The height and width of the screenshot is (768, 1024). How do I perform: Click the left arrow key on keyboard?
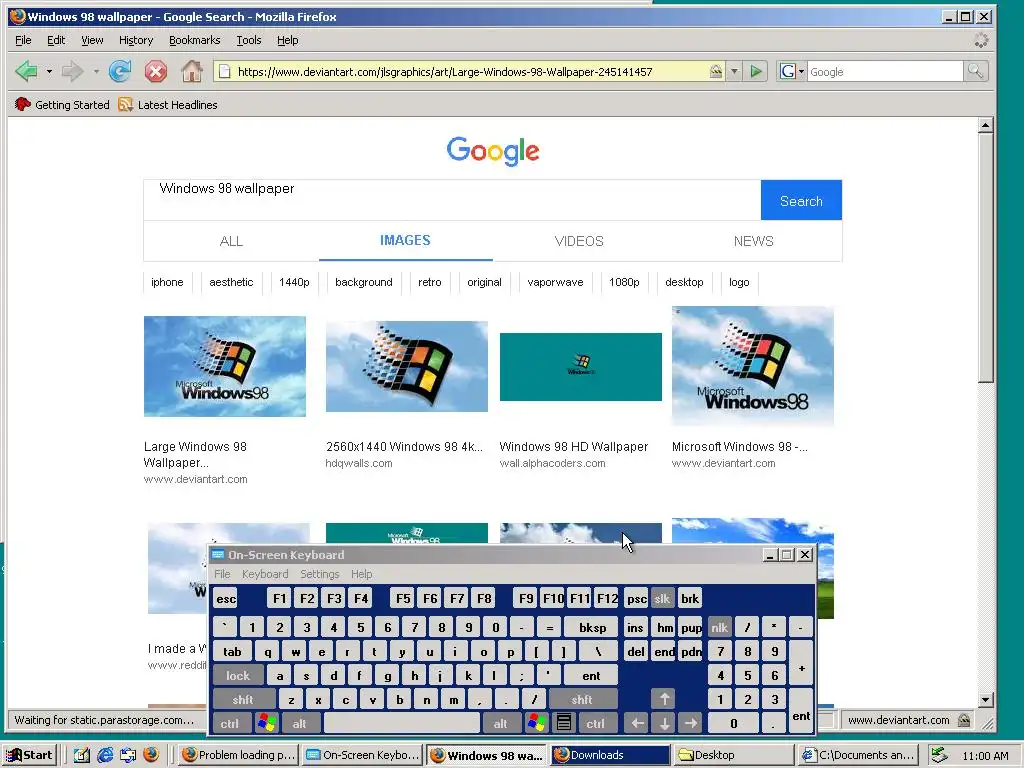(637, 723)
